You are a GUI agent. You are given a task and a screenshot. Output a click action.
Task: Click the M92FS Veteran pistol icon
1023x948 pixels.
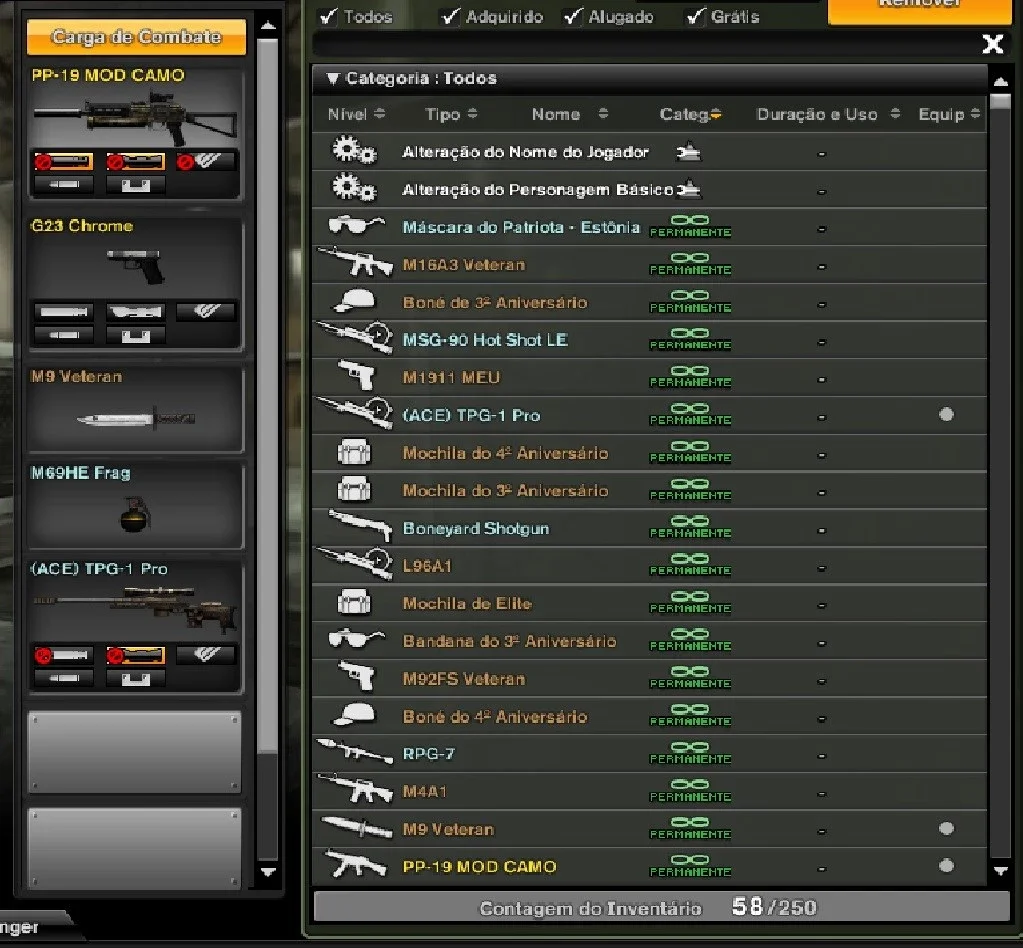357,677
